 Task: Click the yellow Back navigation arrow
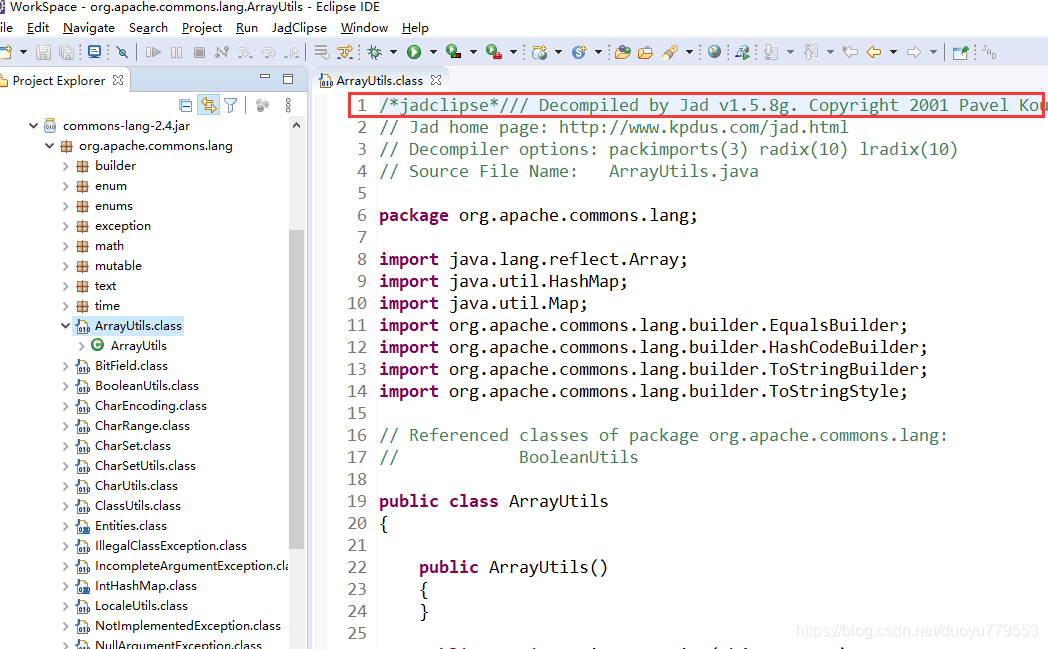[874, 52]
